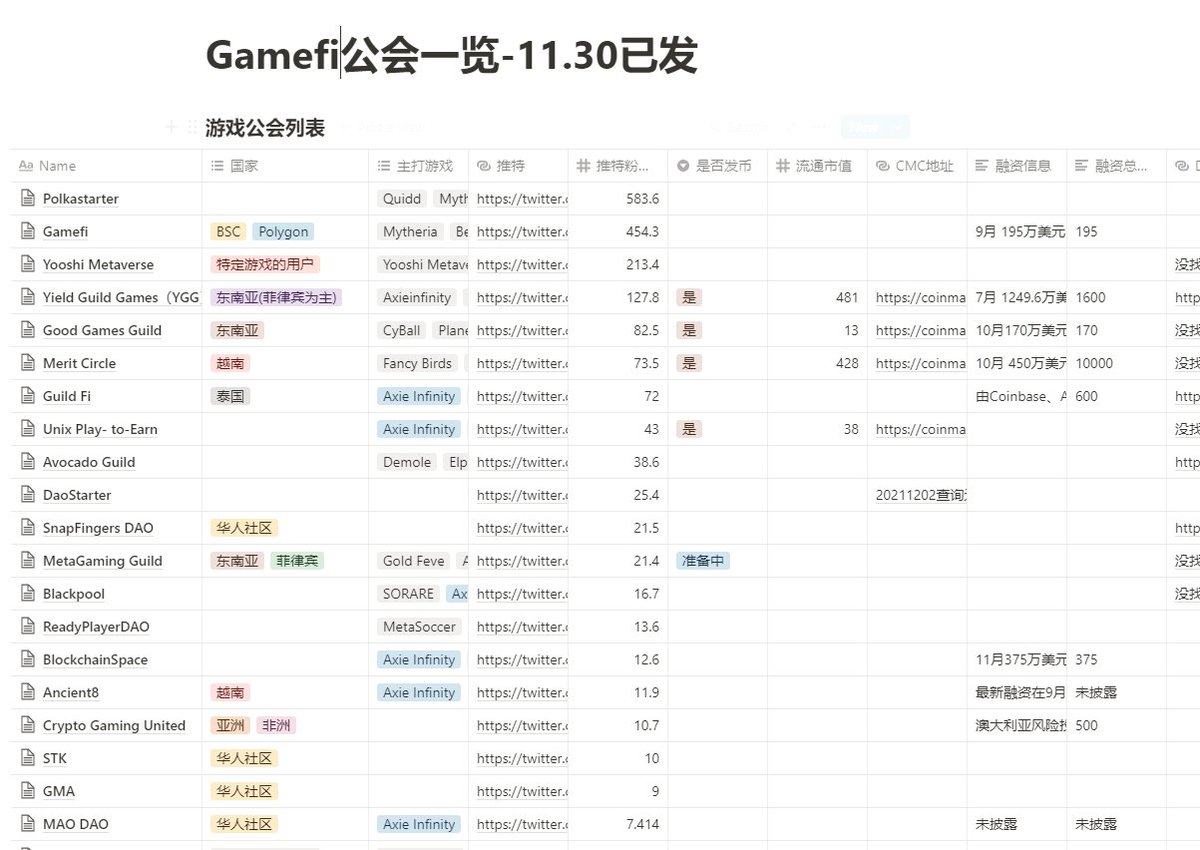Click the 菲律宾 tag in the MetaGaming Guild row
1200x850 pixels.
pyautogui.click(x=297, y=562)
